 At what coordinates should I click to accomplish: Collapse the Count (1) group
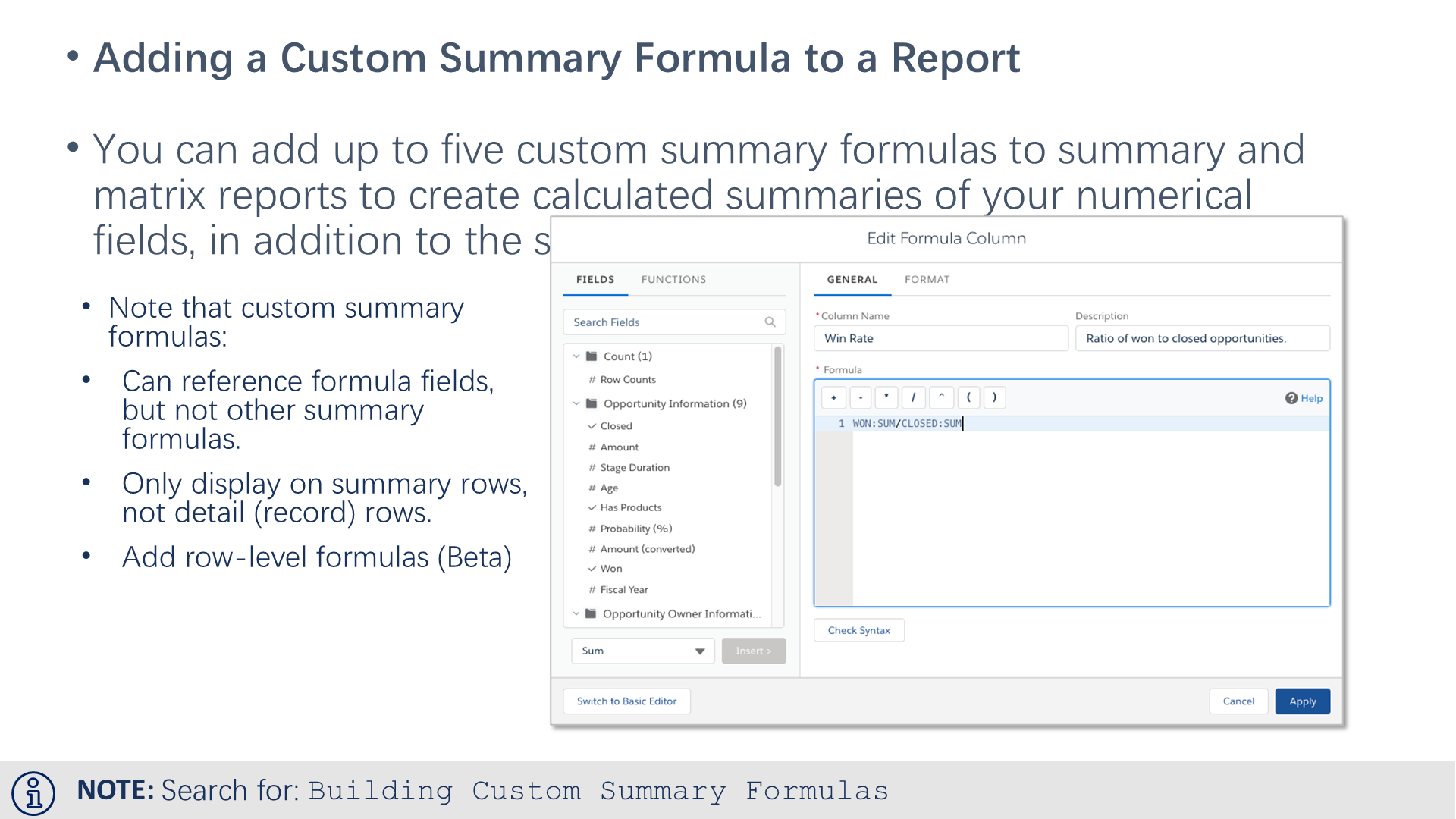[576, 356]
